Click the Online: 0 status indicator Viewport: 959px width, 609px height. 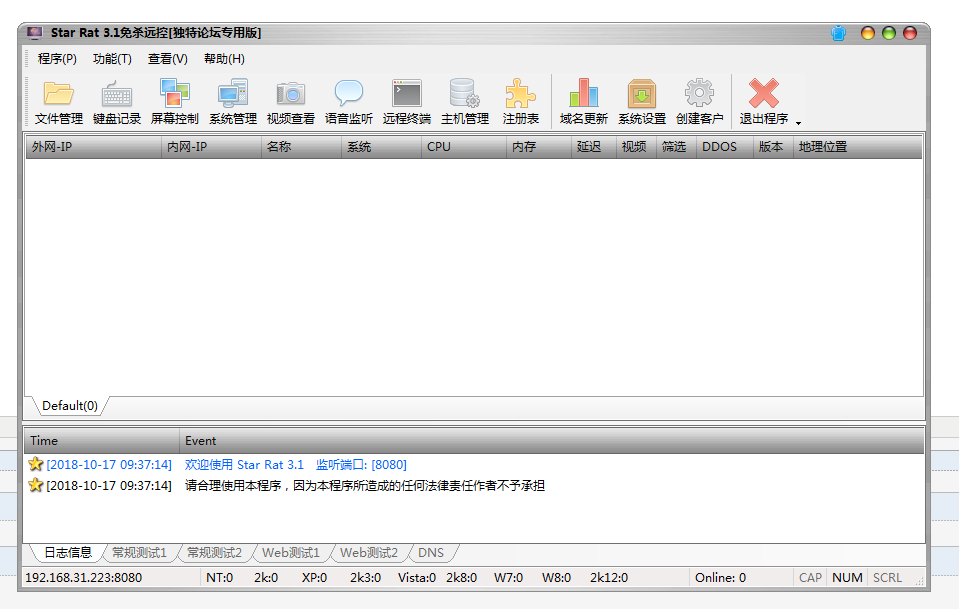[x=720, y=578]
